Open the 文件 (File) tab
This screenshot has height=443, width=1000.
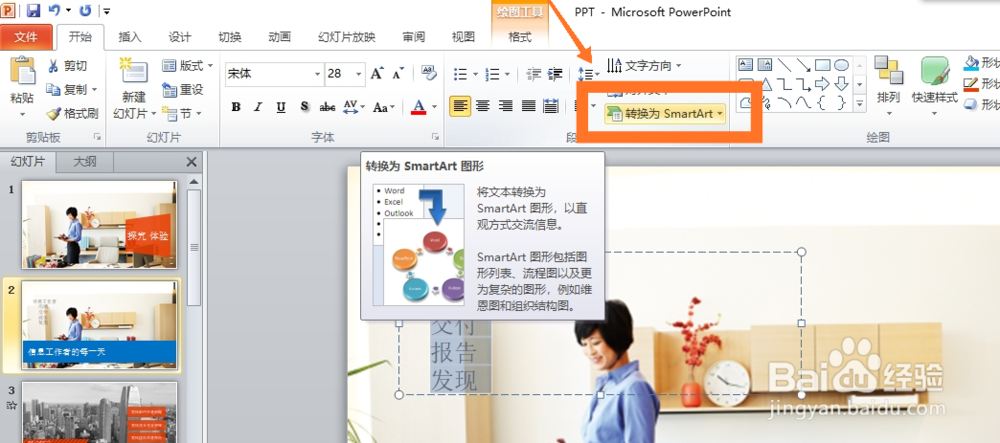pos(26,37)
